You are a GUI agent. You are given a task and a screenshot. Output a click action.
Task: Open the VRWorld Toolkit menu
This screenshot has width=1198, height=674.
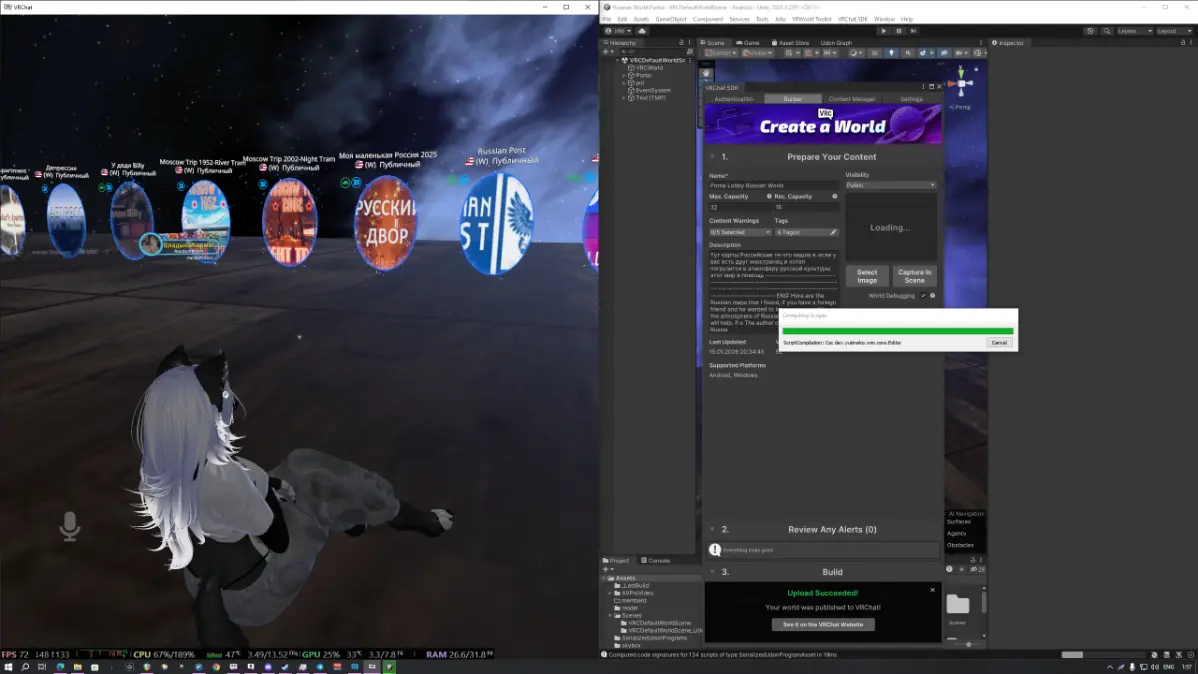coord(811,19)
